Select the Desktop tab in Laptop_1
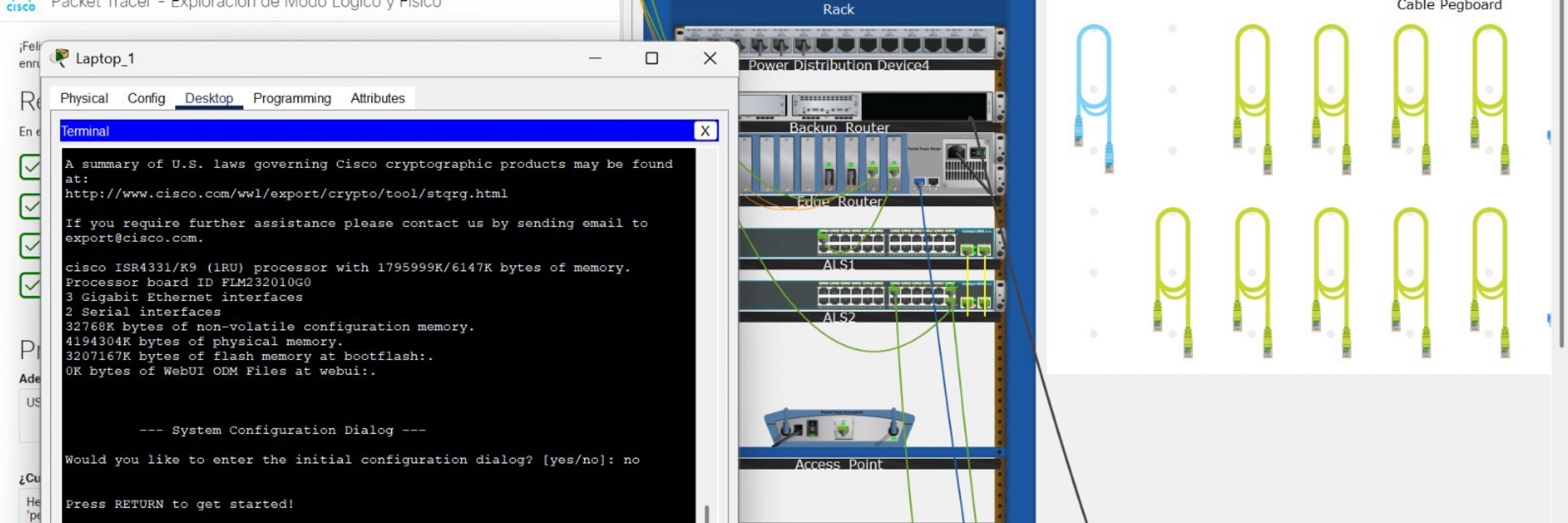This screenshot has width=1568, height=523. 209,98
